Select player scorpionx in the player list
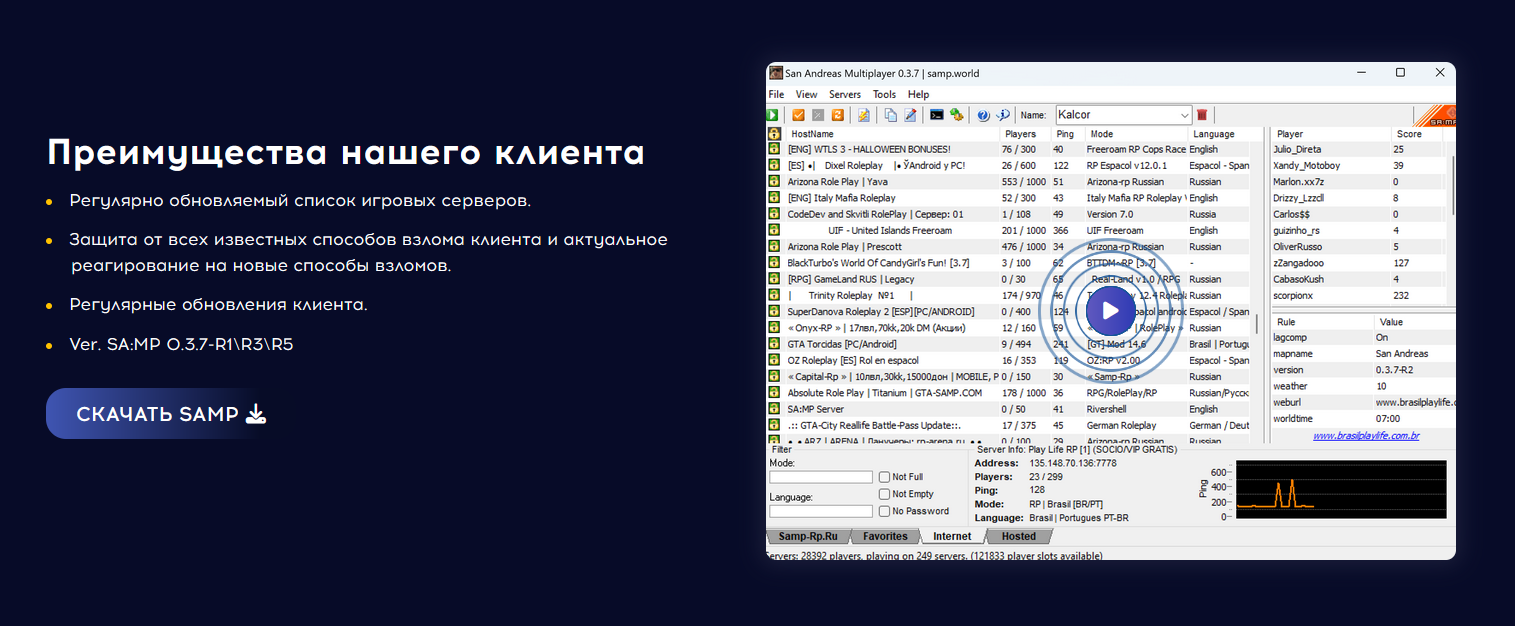Image resolution: width=1515 pixels, height=626 pixels. tap(1357, 295)
